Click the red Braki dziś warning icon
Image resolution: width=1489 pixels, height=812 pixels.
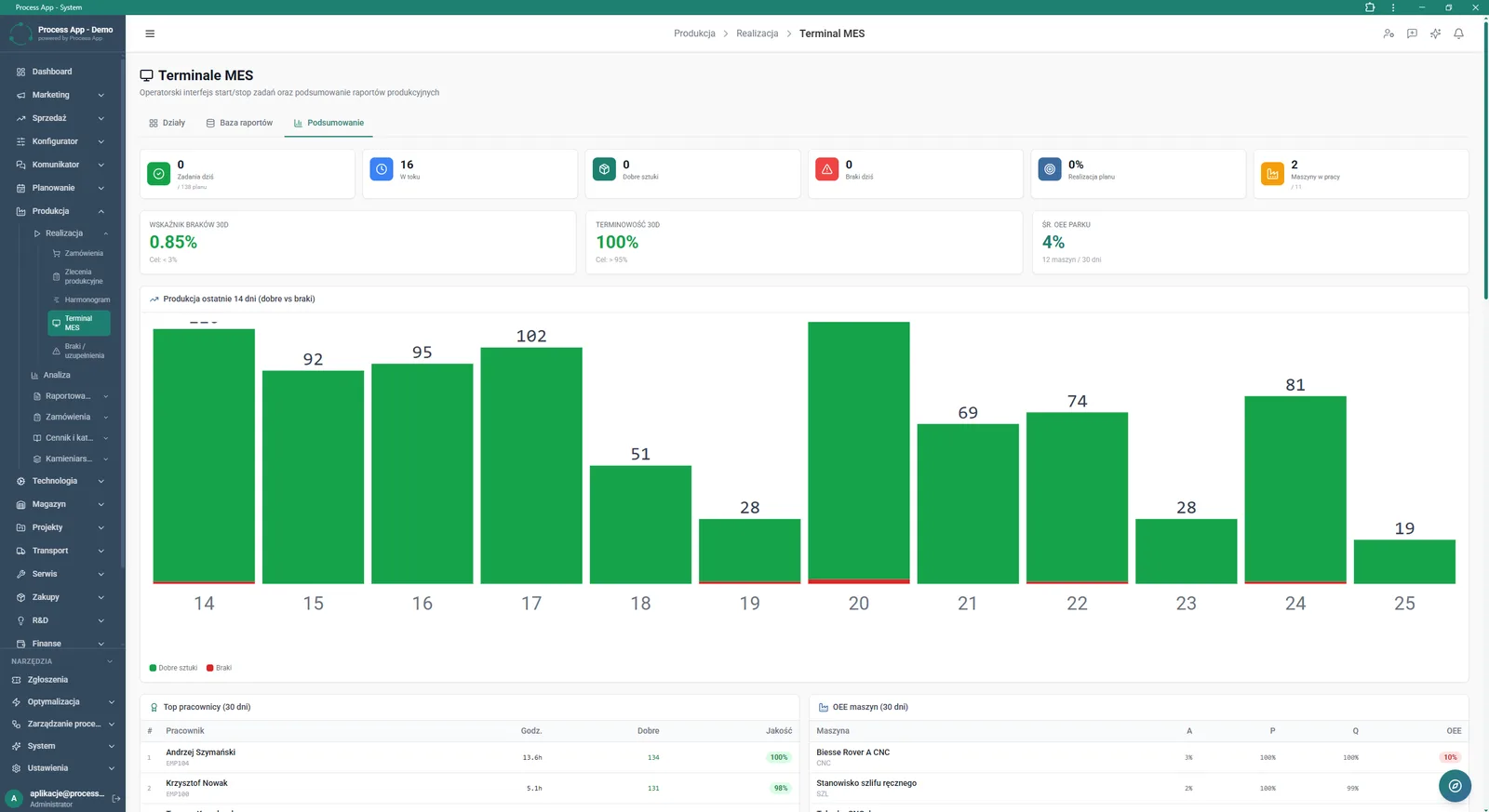pyautogui.click(x=826, y=169)
